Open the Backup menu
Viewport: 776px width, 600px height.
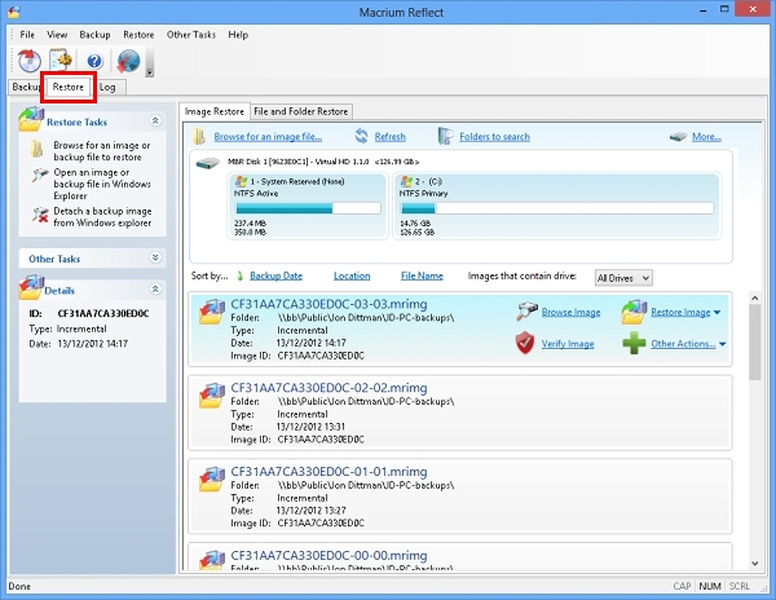point(95,35)
